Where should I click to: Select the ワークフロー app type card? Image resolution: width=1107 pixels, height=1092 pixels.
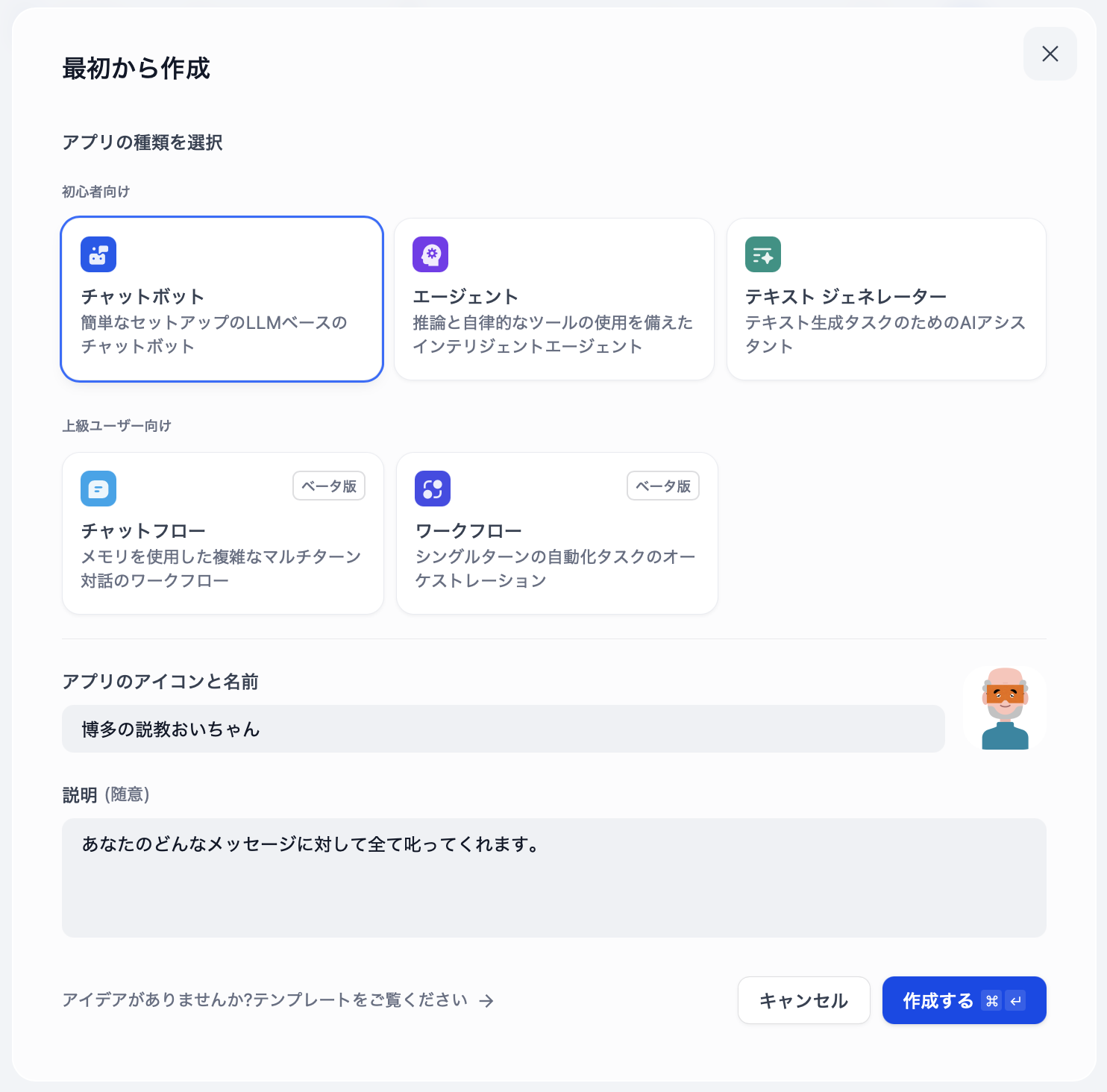[557, 533]
